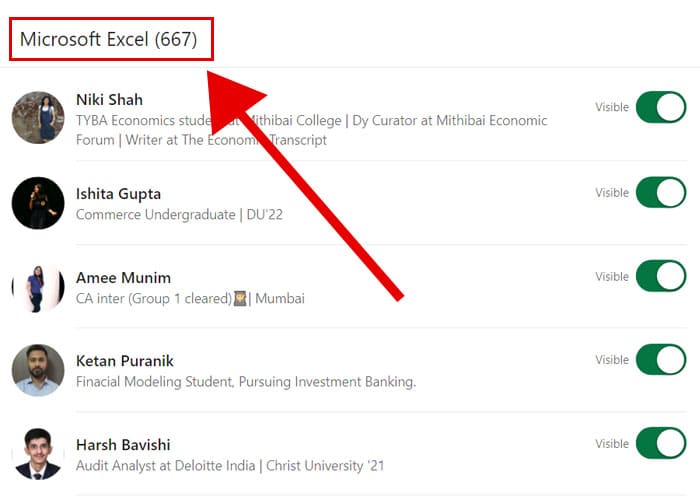Turn off Ishita Gupta's visible switch
The image size is (700, 500).
660,192
